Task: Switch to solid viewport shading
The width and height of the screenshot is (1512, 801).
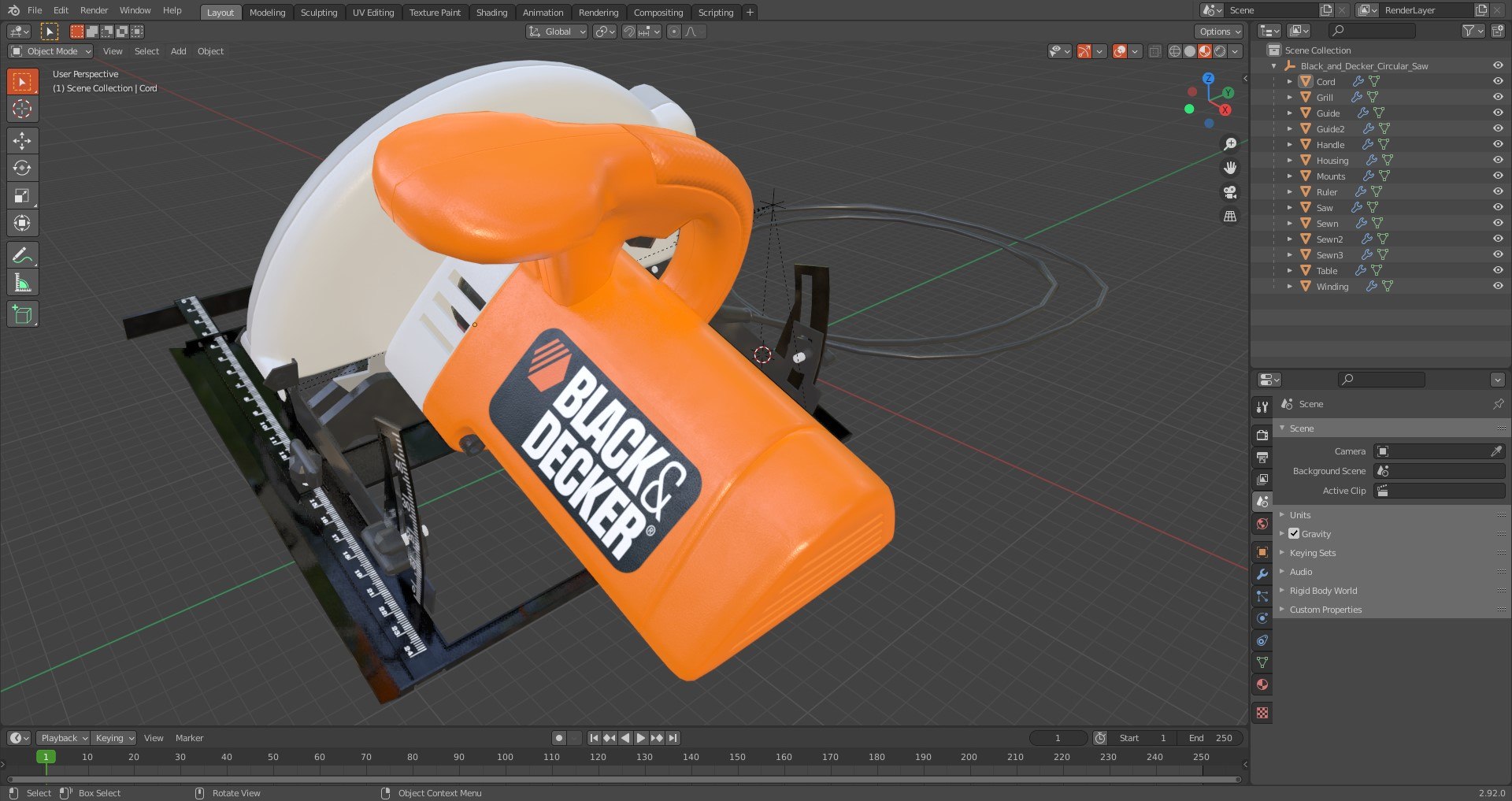Action: pos(1190,51)
